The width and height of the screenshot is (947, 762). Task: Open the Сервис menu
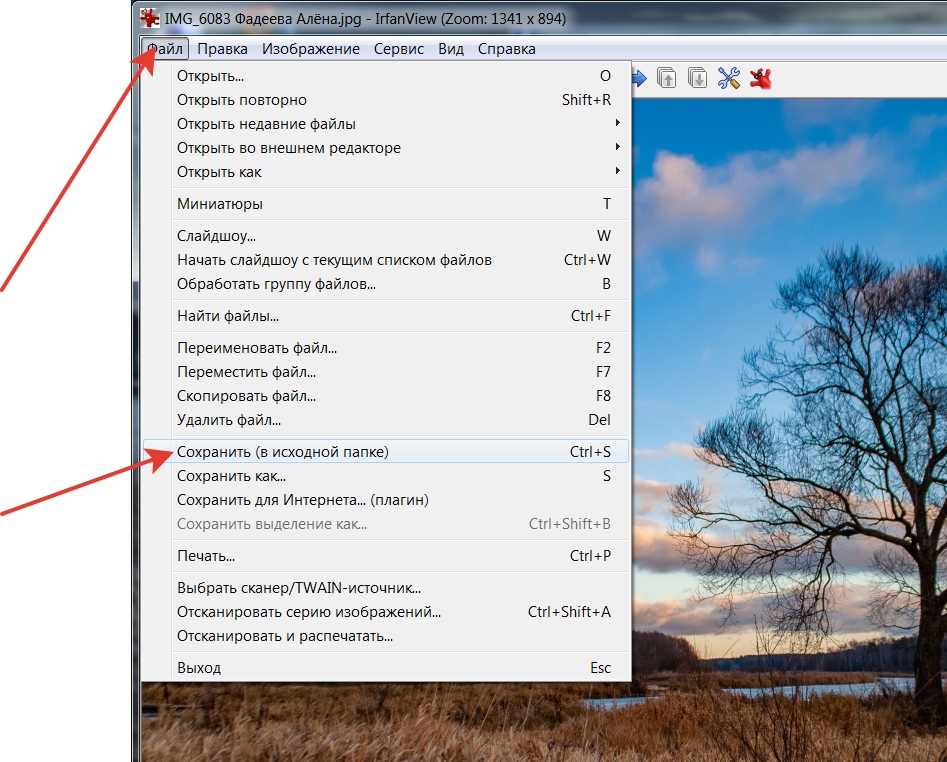click(399, 48)
